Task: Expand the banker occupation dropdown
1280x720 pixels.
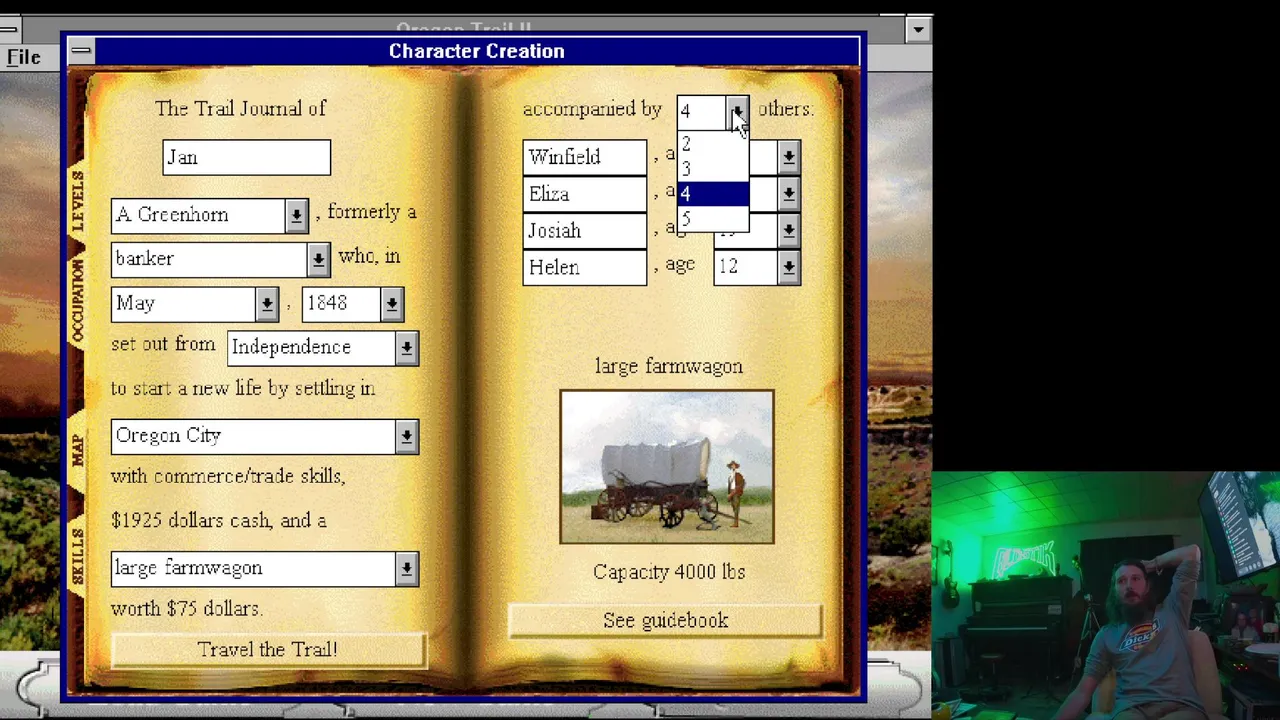Action: point(318,259)
